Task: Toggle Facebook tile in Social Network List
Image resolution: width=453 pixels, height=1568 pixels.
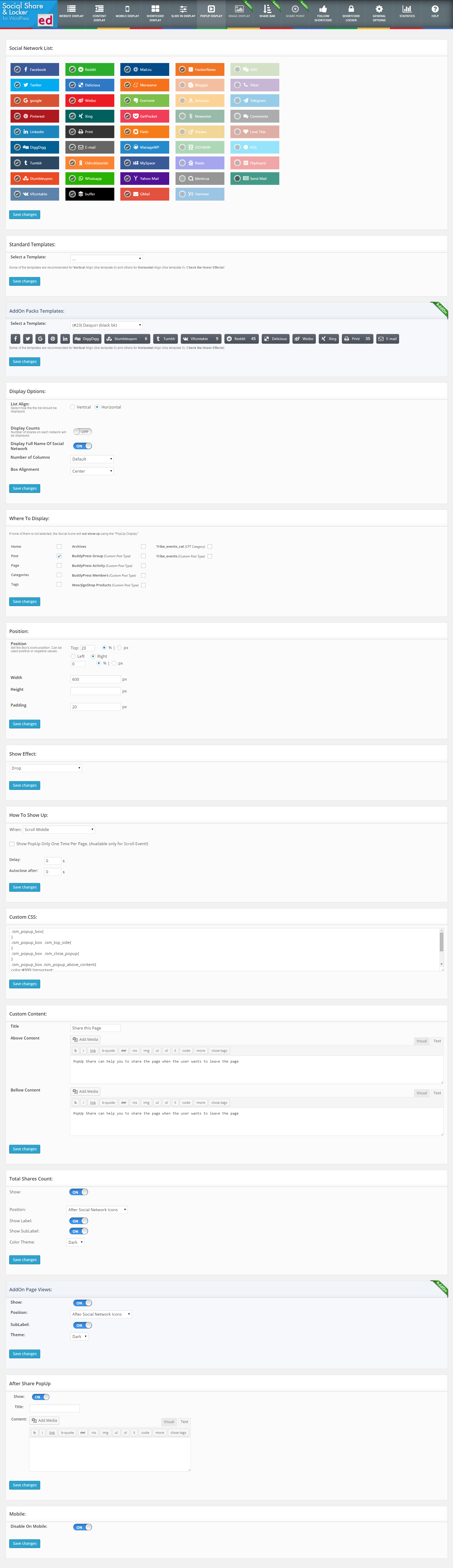Action: 35,69
